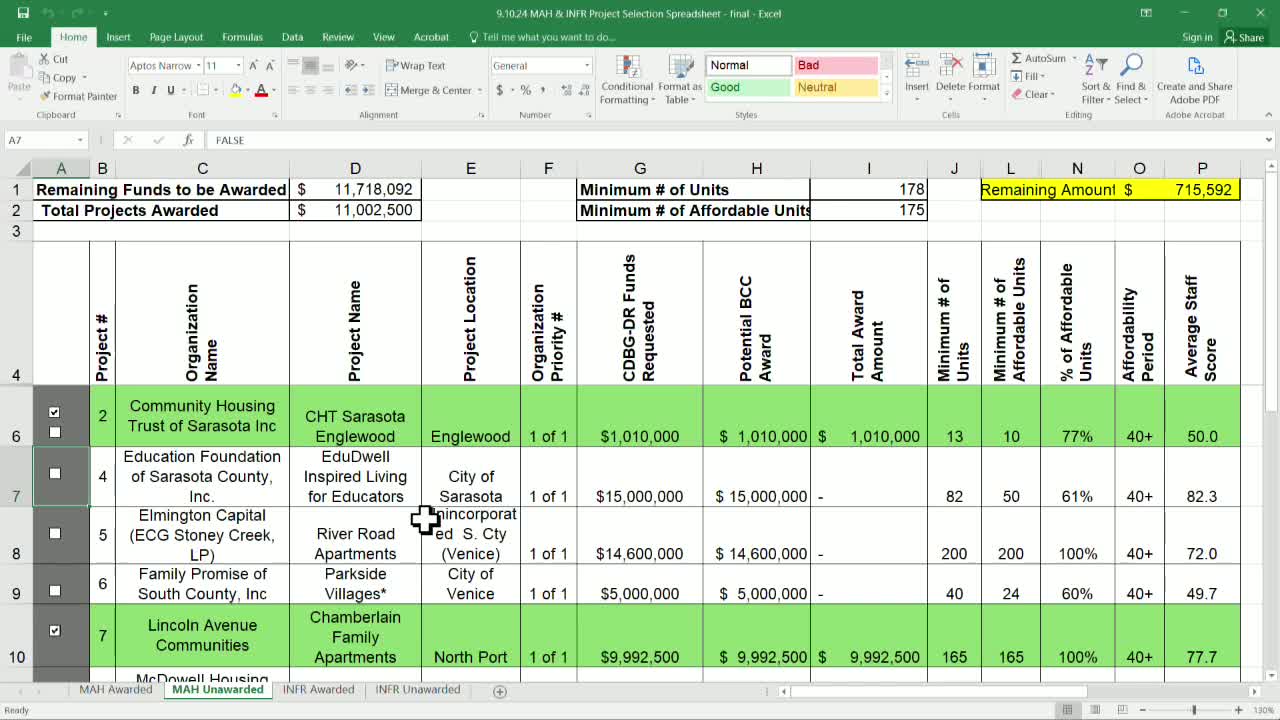This screenshot has width=1280, height=720.
Task: Open the font name dropdown
Action: click(x=197, y=66)
